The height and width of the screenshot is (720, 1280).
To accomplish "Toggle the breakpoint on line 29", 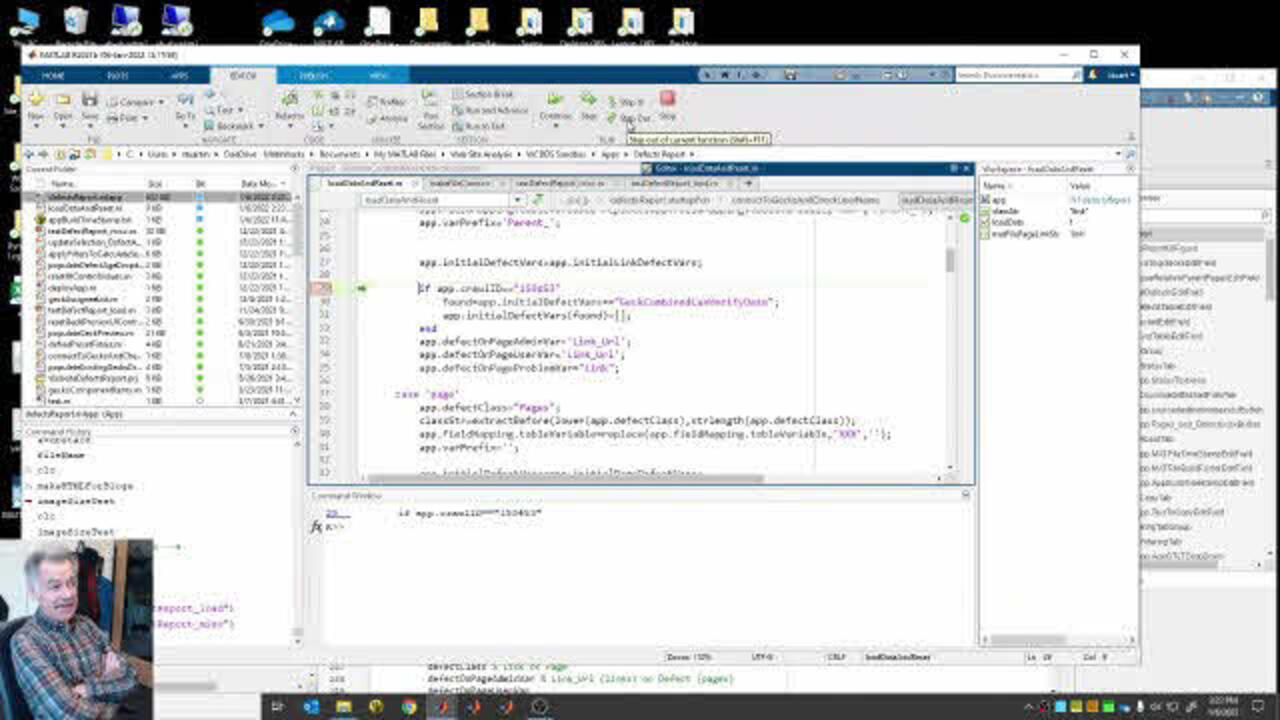I will 323,288.
